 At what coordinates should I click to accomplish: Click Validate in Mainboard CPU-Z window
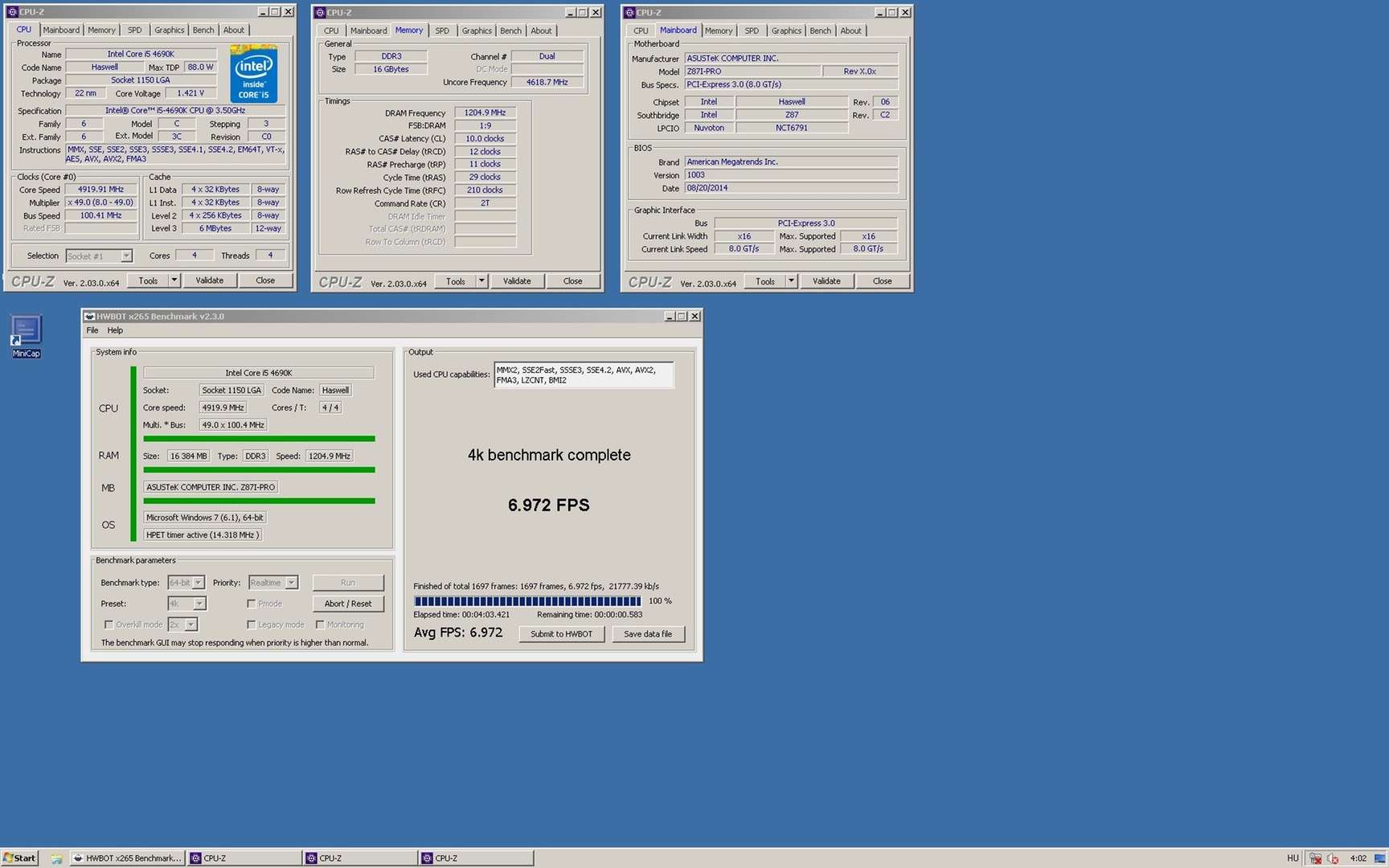point(826,281)
